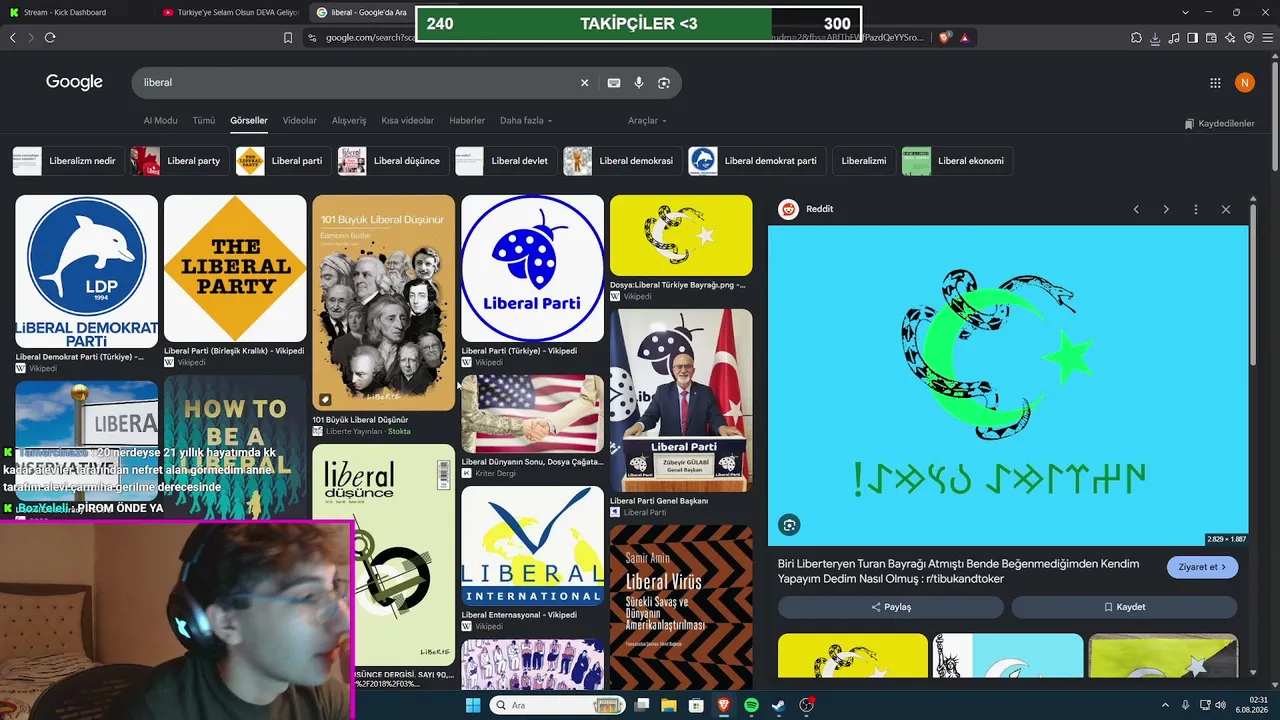Open Steam from the taskbar

click(x=778, y=705)
